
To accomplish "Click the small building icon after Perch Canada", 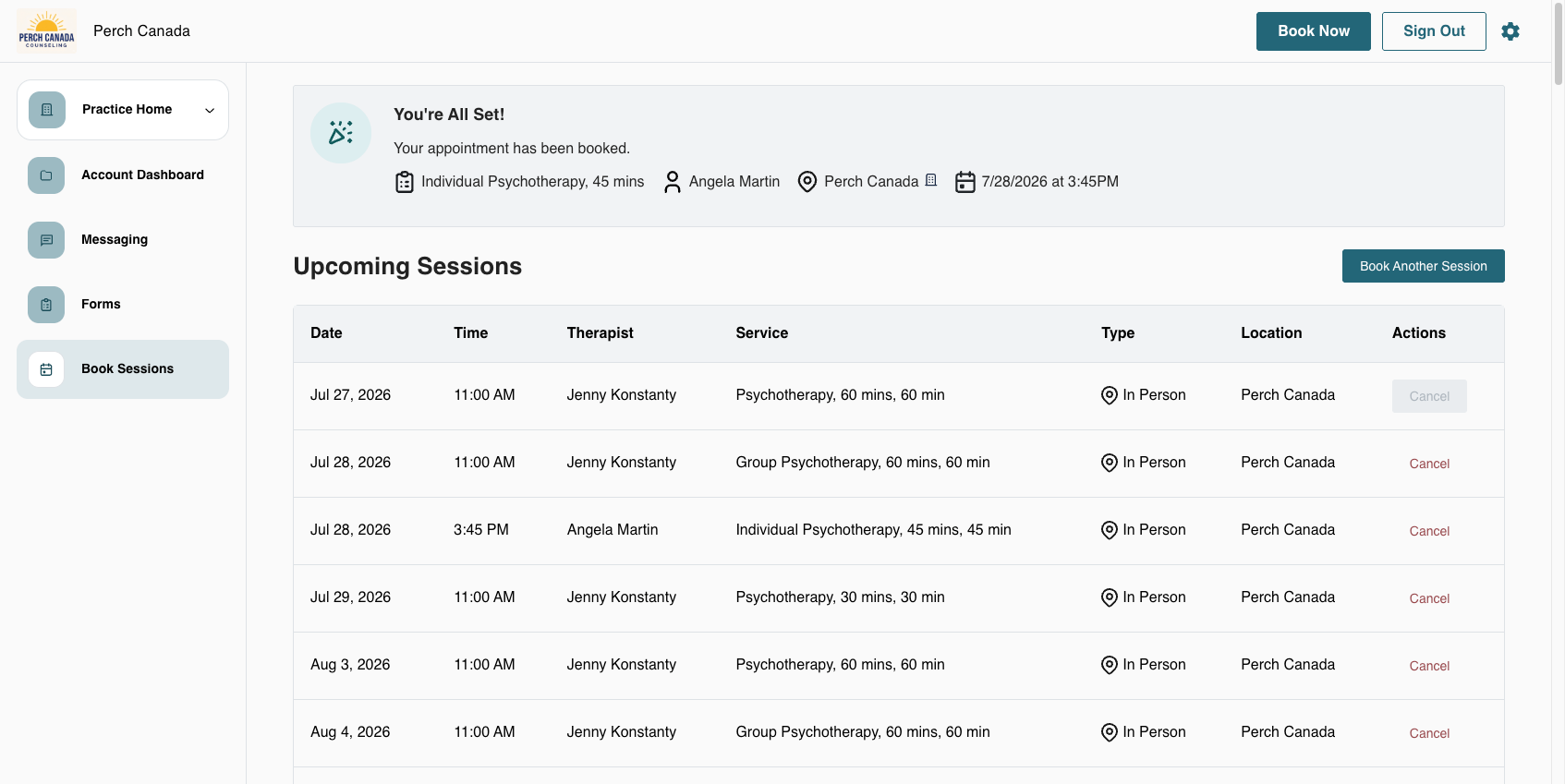I will click(931, 180).
